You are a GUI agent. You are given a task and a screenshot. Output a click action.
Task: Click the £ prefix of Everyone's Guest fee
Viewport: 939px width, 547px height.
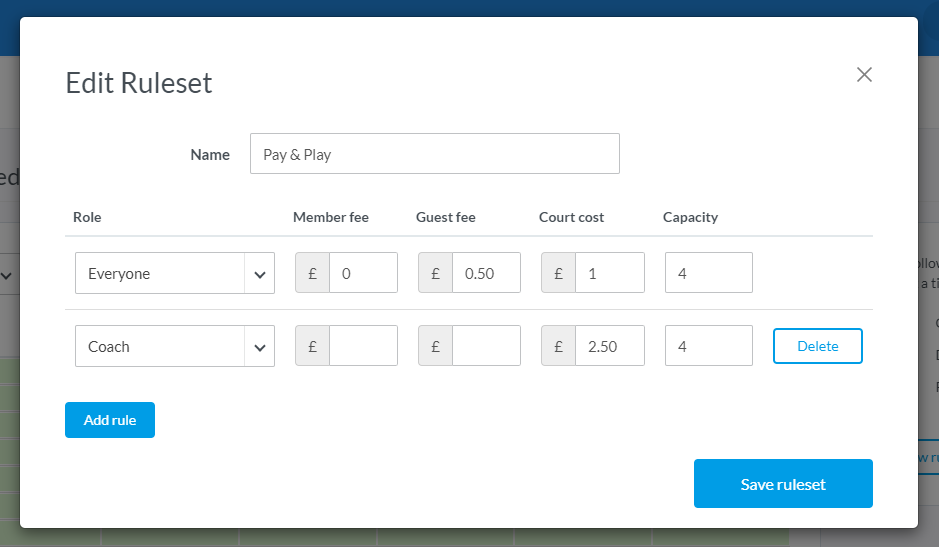point(435,273)
